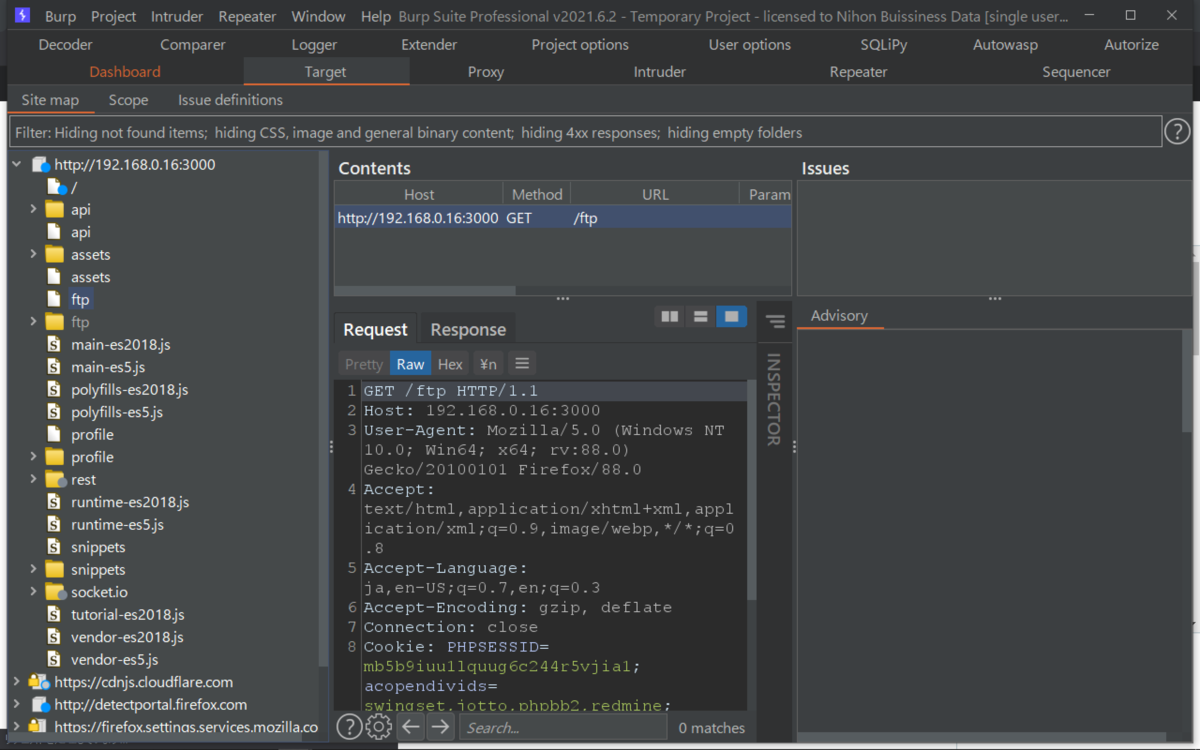Click the Contents table horizontal scrollbar
The width and height of the screenshot is (1200, 750).
point(425,291)
